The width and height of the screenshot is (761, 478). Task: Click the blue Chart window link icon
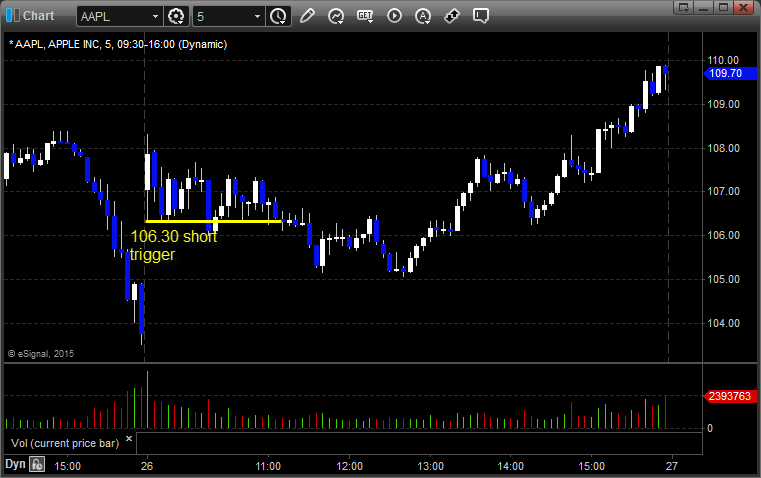(13, 15)
